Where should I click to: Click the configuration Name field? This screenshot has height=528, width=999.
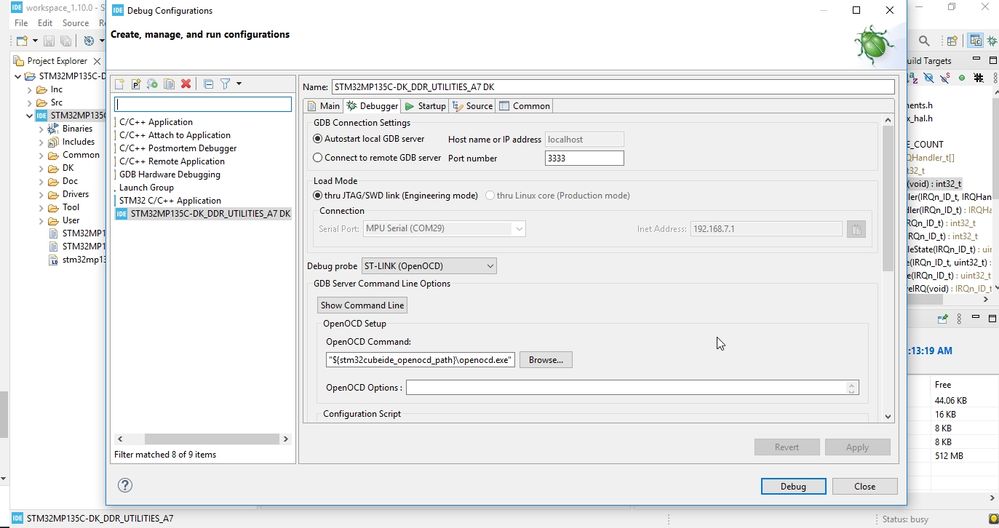[x=613, y=87]
